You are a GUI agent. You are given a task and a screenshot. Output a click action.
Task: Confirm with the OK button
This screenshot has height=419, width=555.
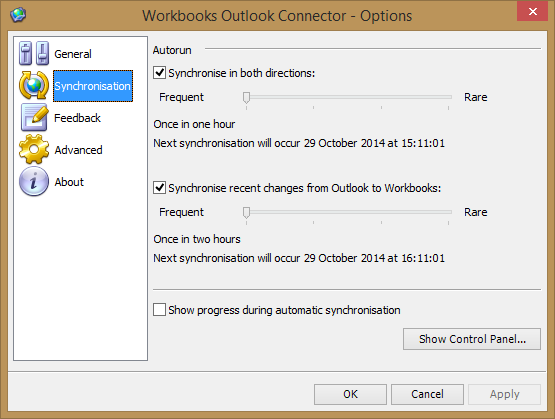[x=350, y=394]
